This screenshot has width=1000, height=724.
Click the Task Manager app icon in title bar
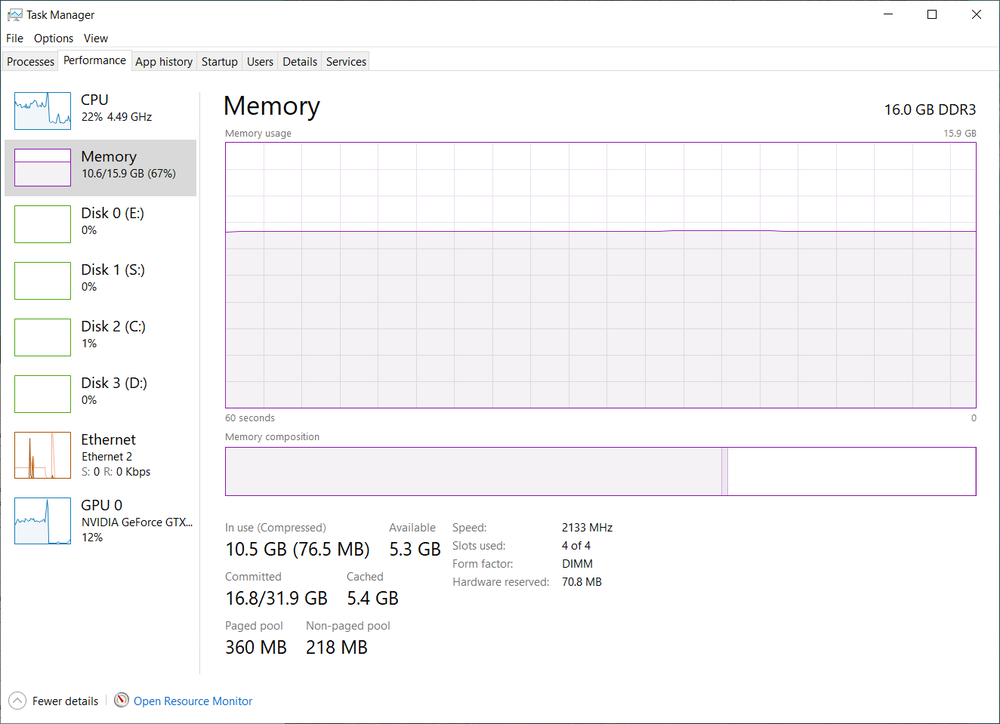coord(14,15)
